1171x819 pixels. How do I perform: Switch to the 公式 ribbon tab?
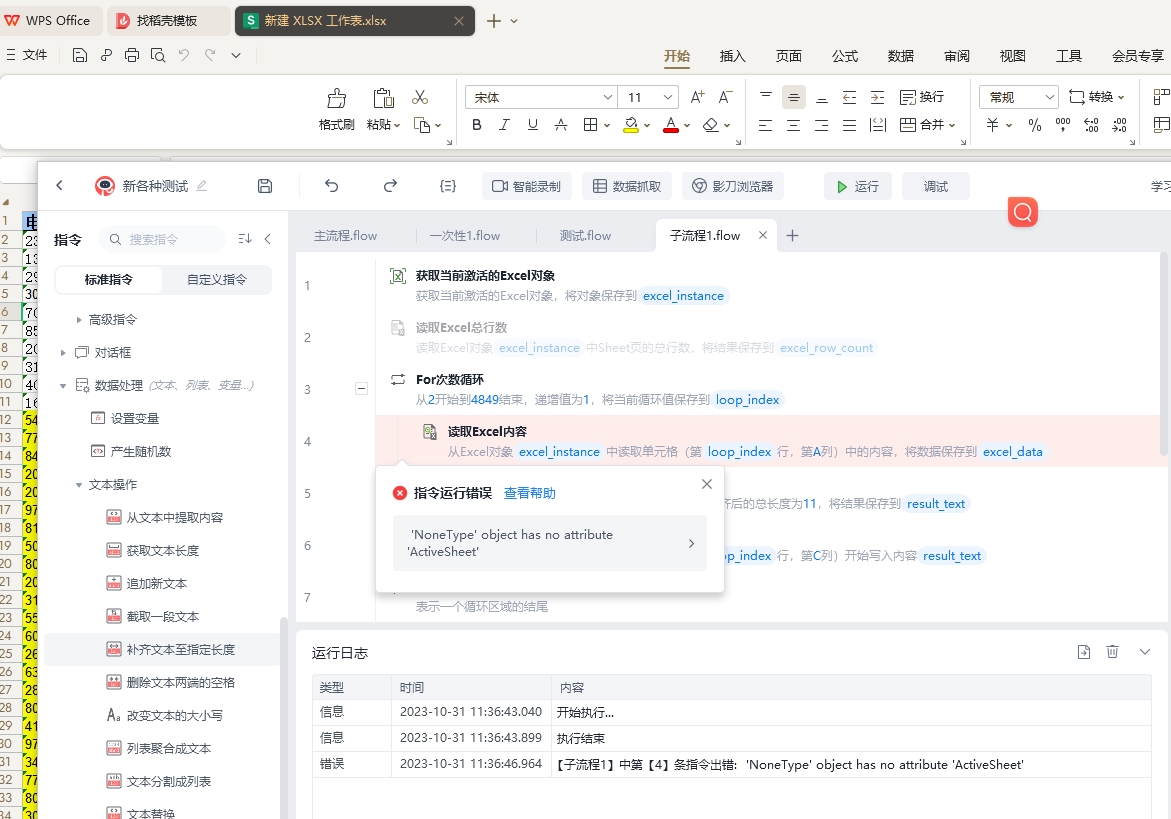tap(845, 56)
